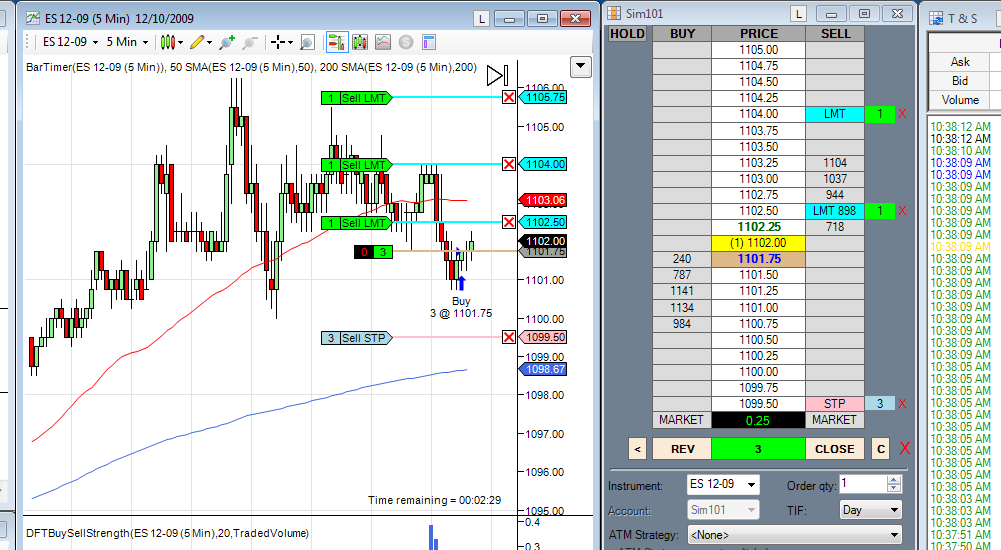
Task: Open the 5 Min interval dropdown
Action: pos(127,42)
